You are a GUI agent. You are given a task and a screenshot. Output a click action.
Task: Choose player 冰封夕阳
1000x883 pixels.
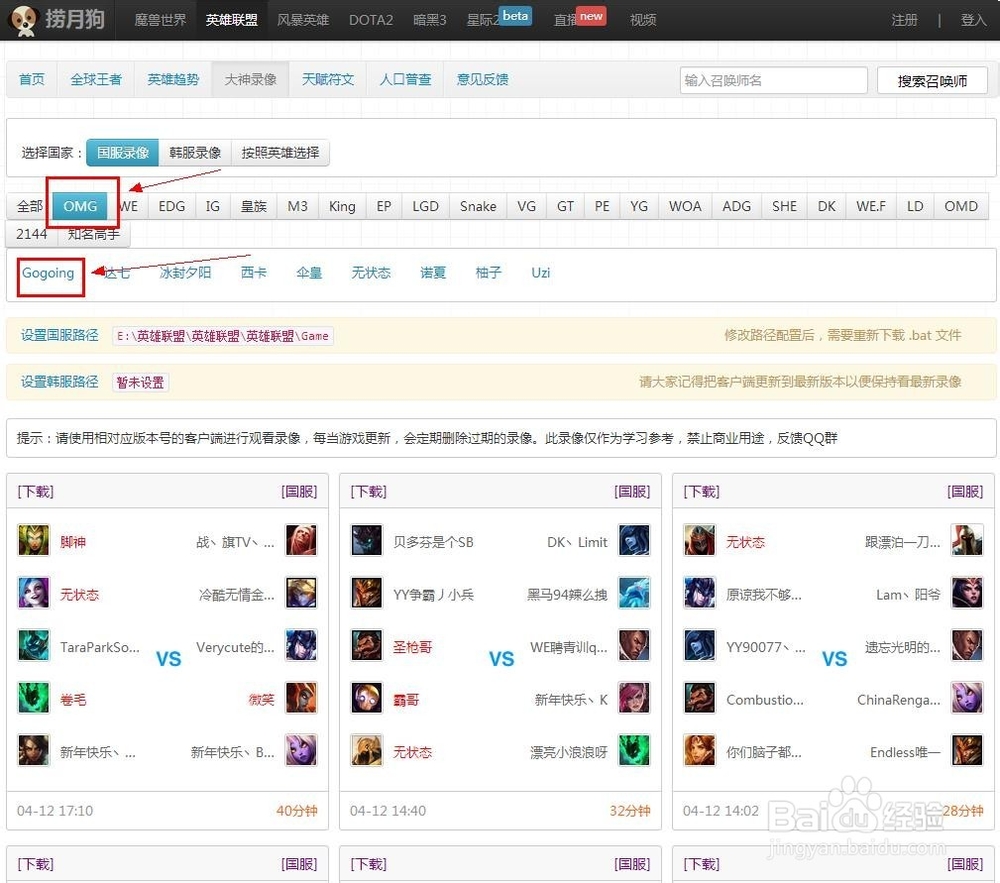pyautogui.click(x=185, y=273)
